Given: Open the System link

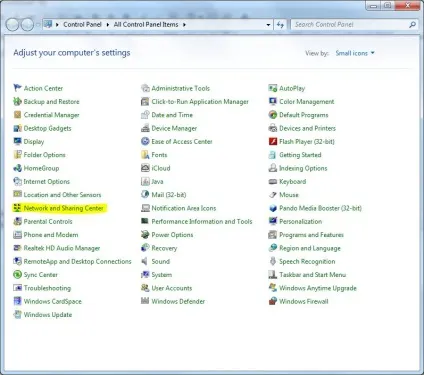Looking at the screenshot, I should tap(162, 275).
